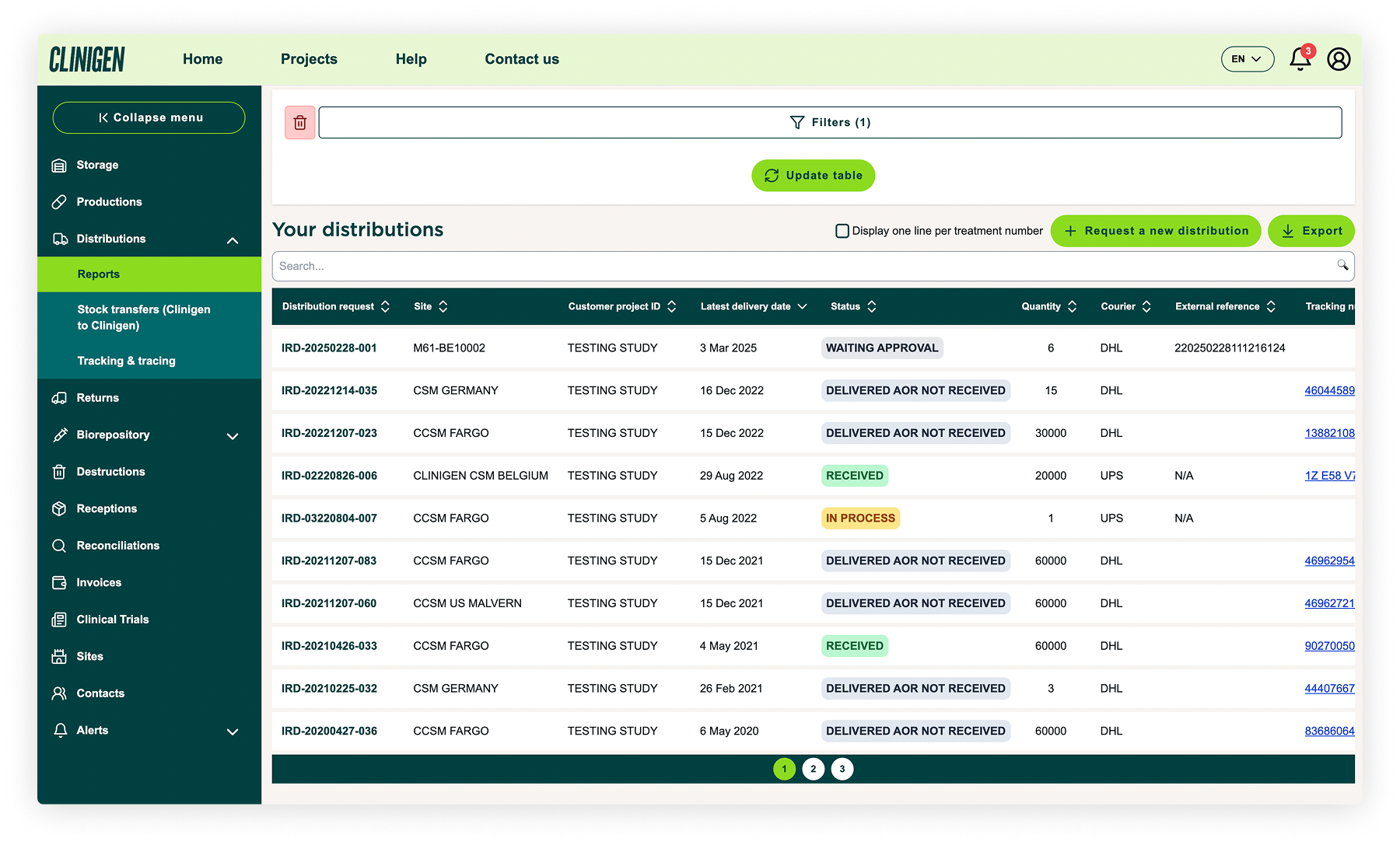Select the Storage sidebar icon
This screenshot has height=845, width=1400.
coord(61,165)
